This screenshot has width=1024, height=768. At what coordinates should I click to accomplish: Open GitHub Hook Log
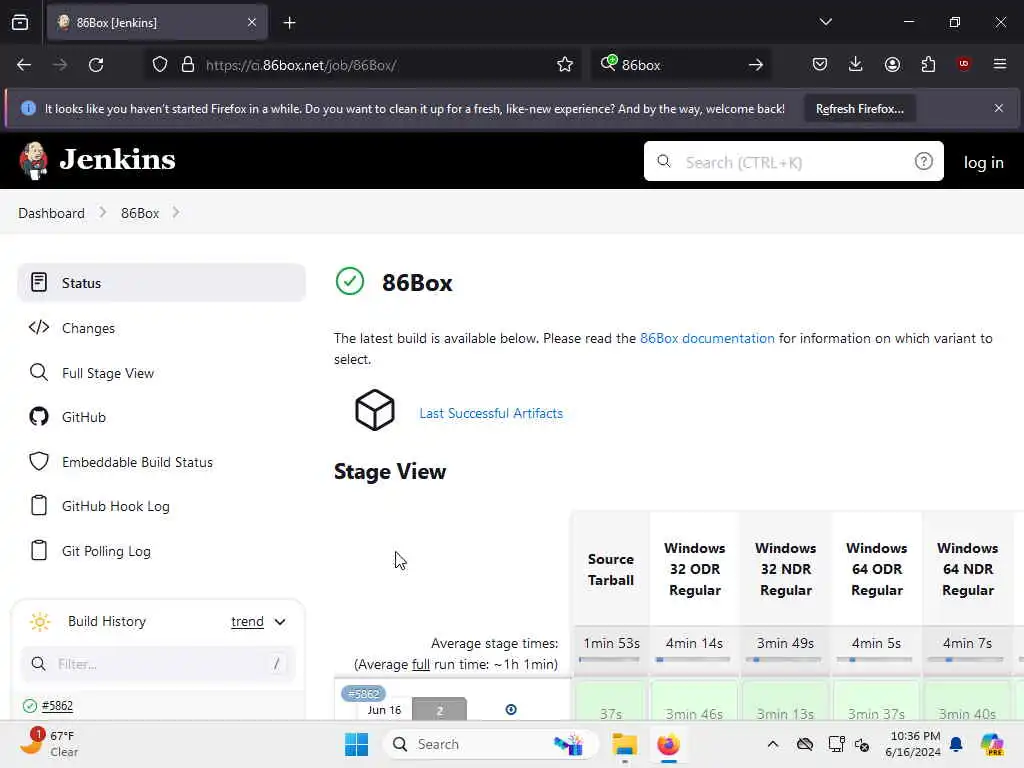pos(161,506)
